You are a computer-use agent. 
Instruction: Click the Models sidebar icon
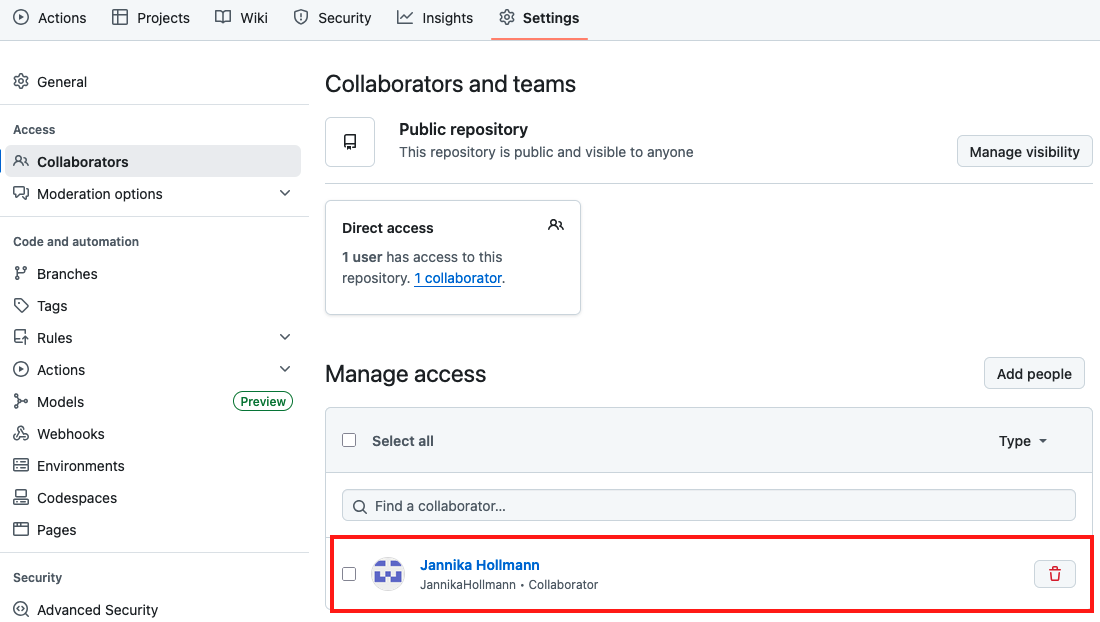pyautogui.click(x=21, y=401)
